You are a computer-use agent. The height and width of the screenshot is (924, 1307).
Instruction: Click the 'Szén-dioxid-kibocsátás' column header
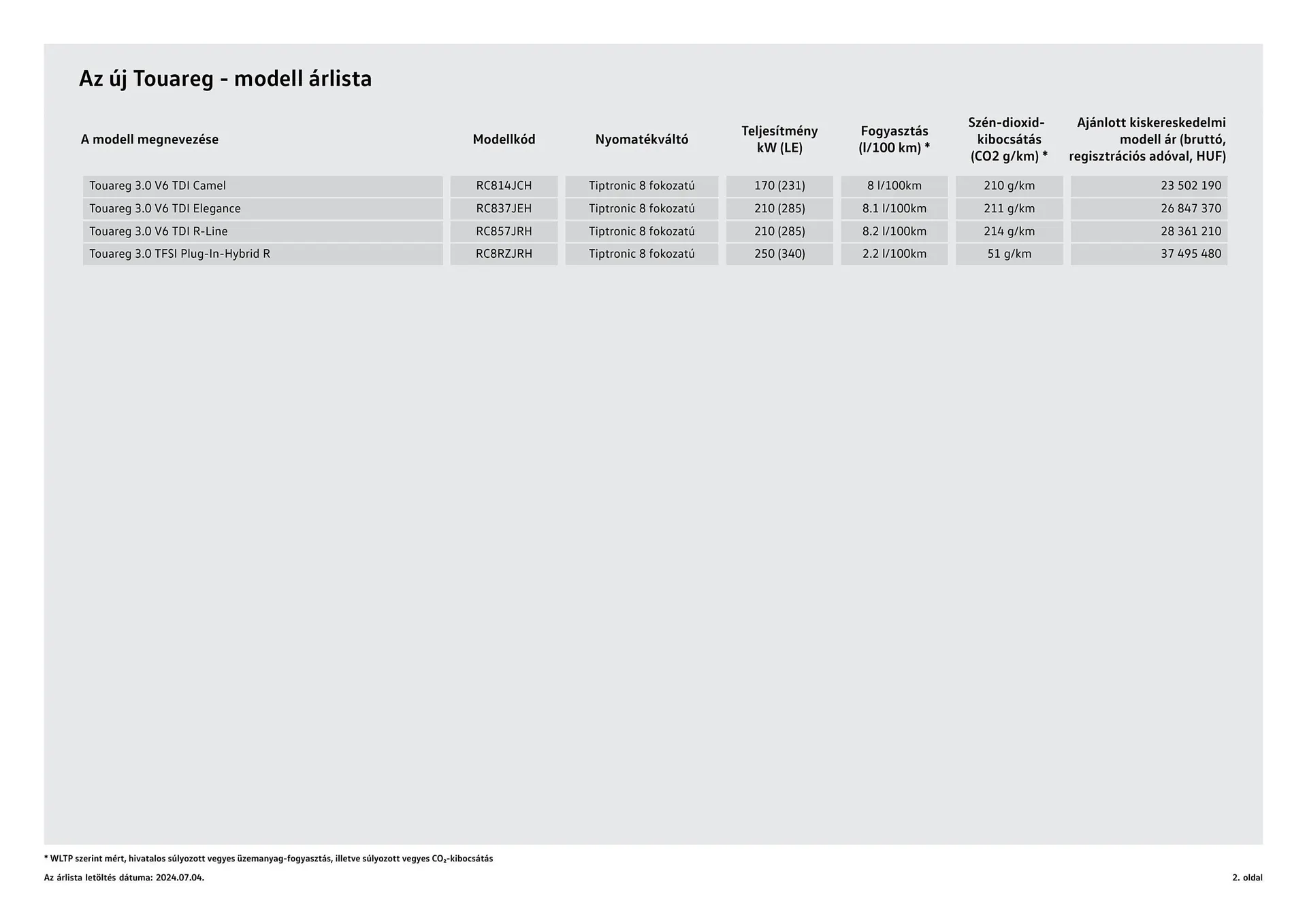[x=1009, y=139]
